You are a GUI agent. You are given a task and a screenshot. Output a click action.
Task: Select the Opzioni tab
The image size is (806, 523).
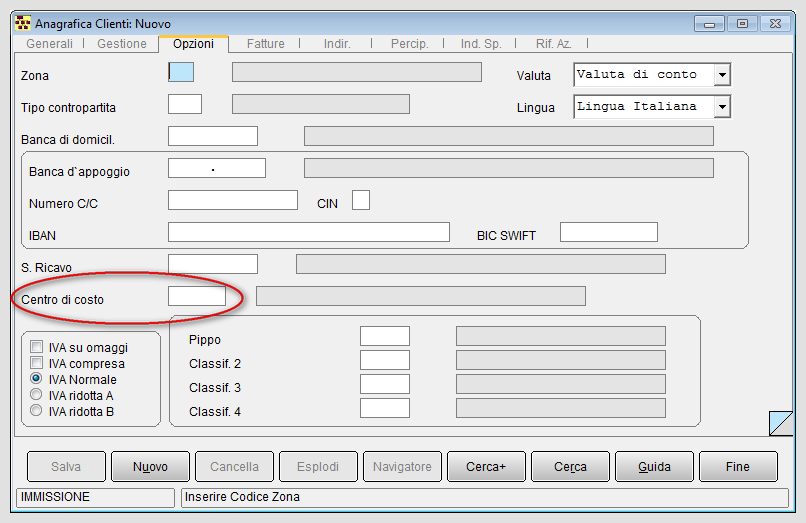click(x=193, y=44)
